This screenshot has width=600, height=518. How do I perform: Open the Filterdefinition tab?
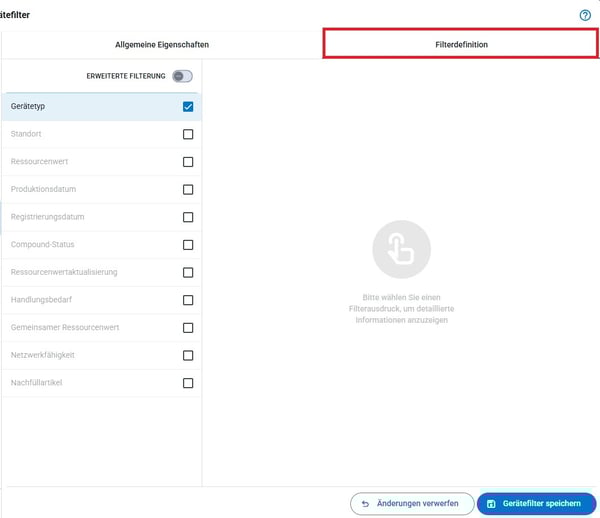point(461,45)
